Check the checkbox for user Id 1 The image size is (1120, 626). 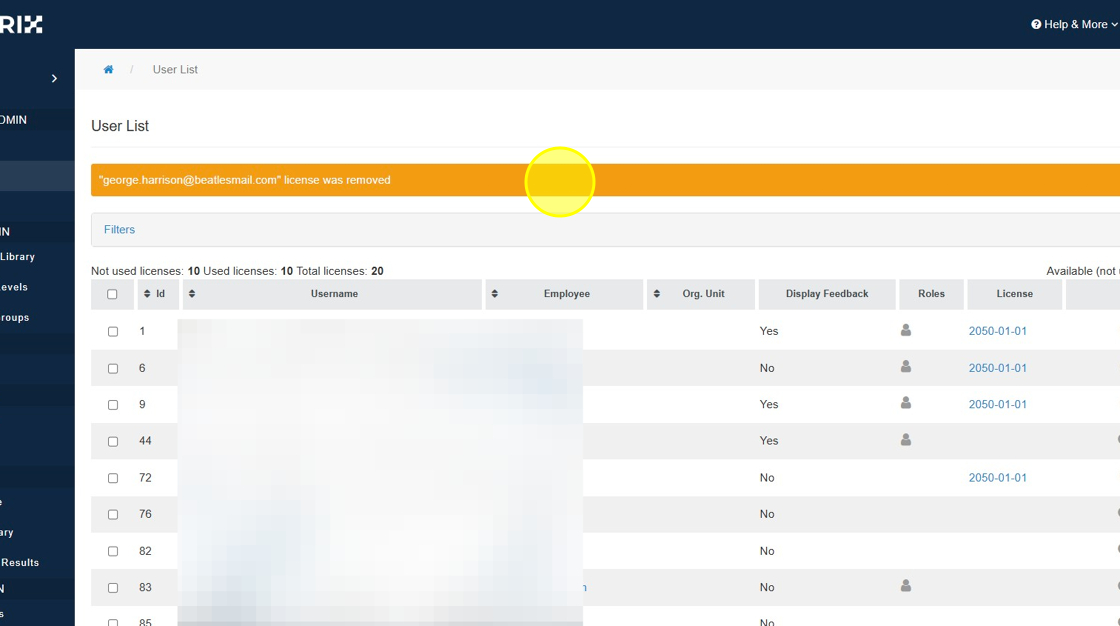(x=113, y=331)
